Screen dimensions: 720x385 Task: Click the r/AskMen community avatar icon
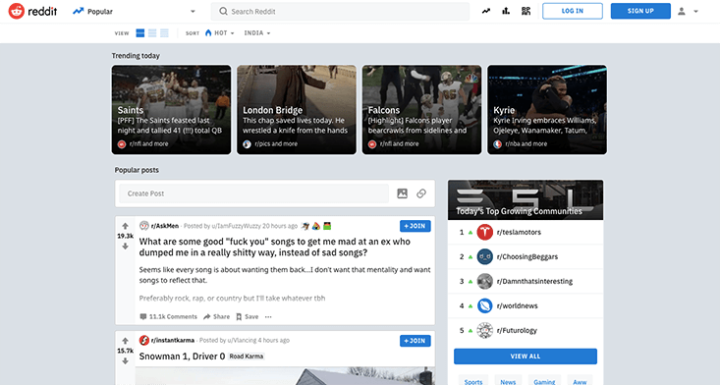(x=144, y=226)
